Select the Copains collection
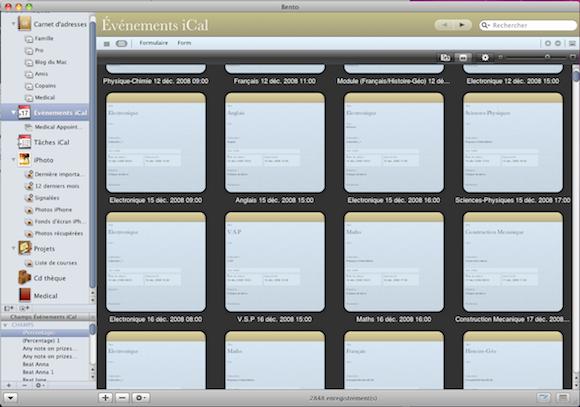Image resolution: width=580 pixels, height=407 pixels. [x=40, y=86]
